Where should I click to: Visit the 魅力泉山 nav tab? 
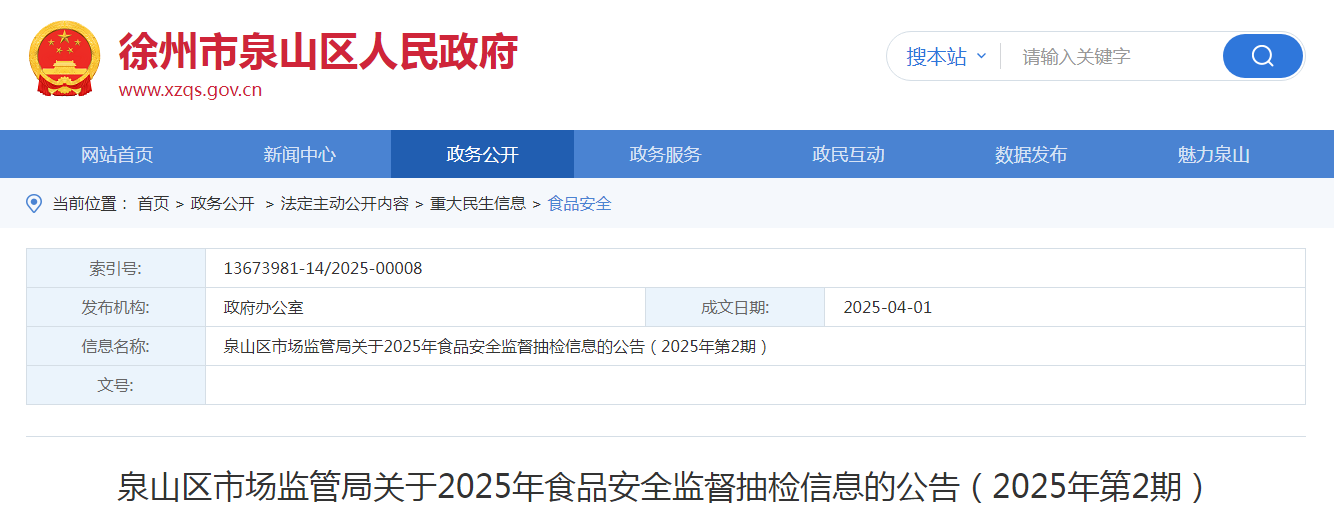[1214, 154]
